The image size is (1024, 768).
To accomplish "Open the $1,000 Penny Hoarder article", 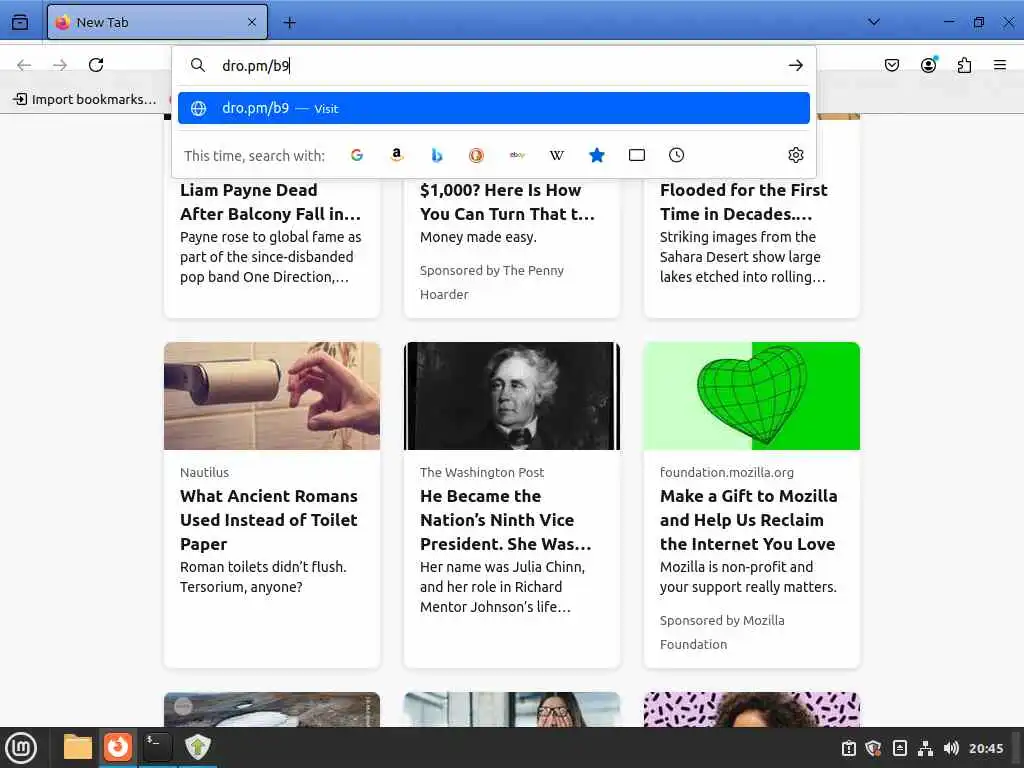I will point(507,202).
